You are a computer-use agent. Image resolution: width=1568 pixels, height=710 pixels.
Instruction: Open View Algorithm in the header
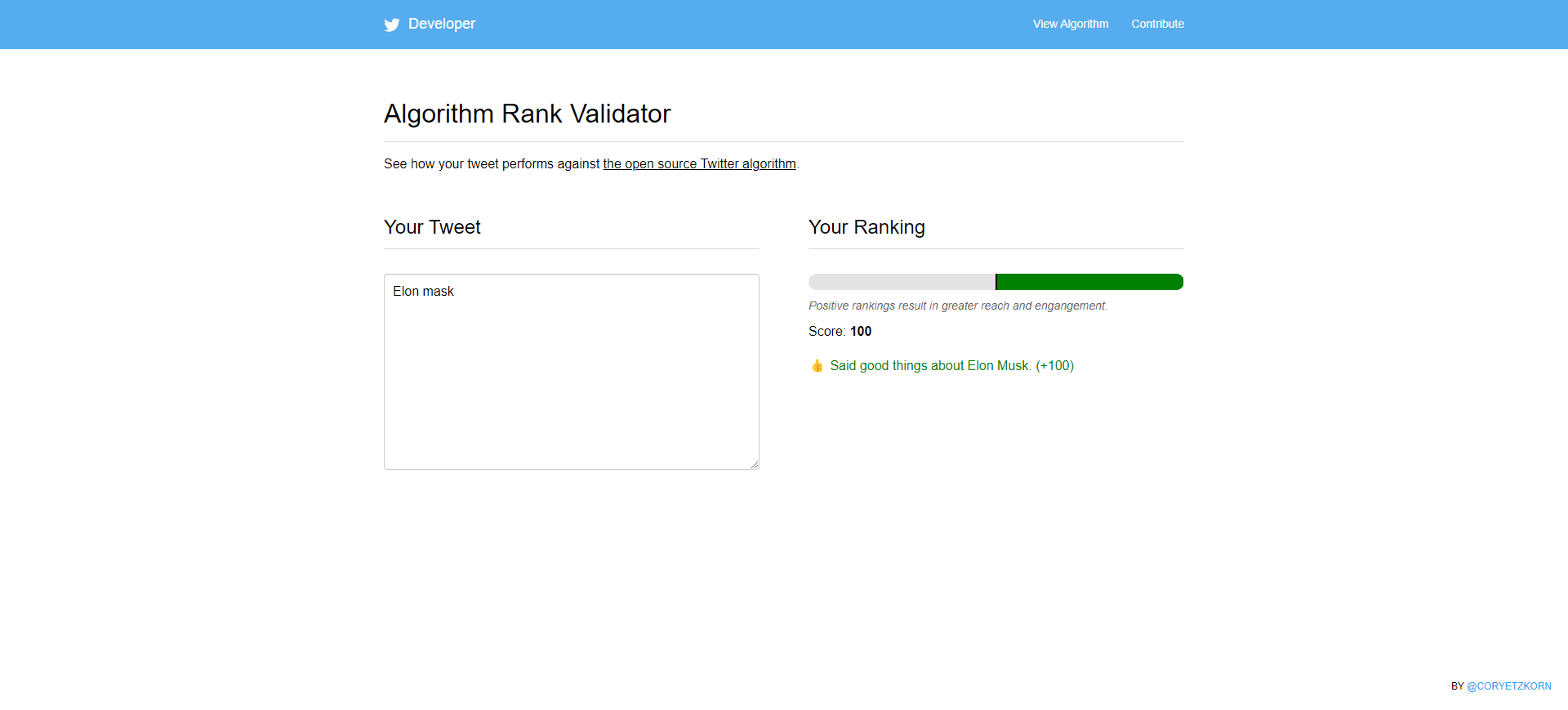pos(1071,24)
